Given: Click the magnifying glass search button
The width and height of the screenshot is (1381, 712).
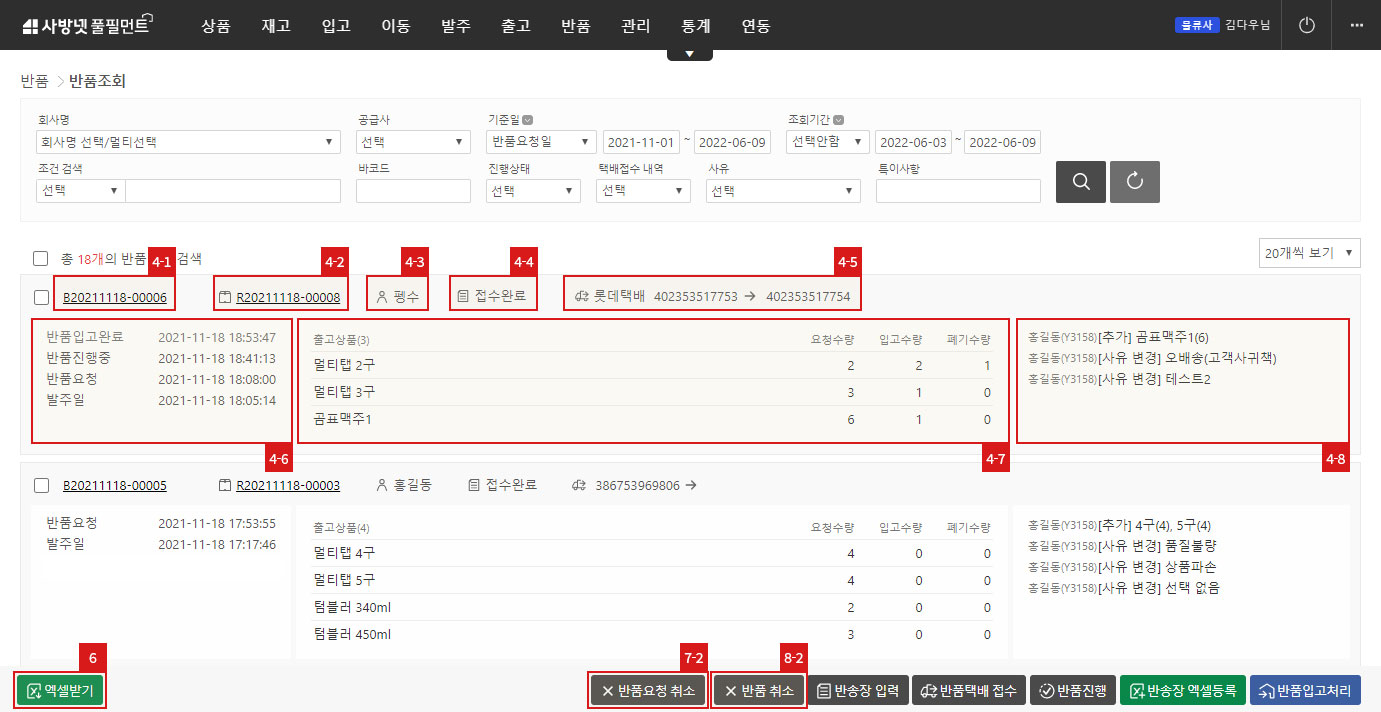Looking at the screenshot, I should click(1081, 182).
